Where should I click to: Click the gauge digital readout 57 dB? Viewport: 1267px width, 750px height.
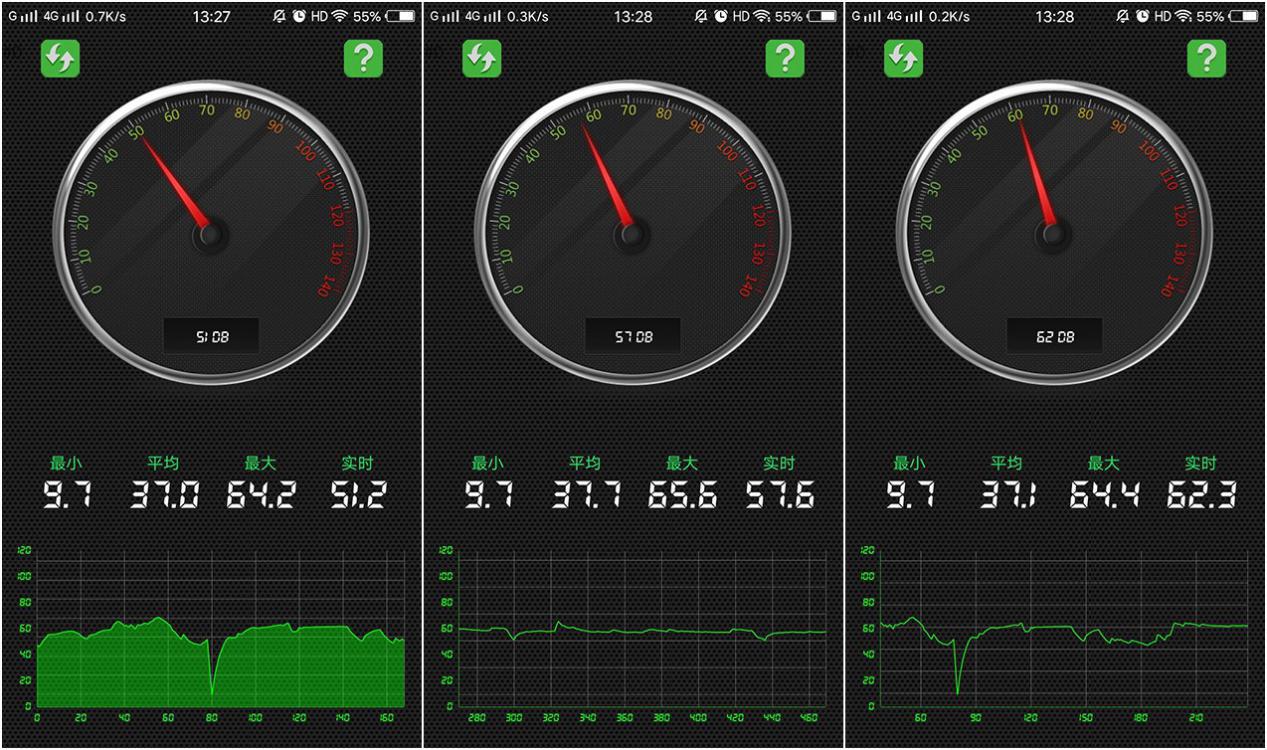(x=633, y=337)
